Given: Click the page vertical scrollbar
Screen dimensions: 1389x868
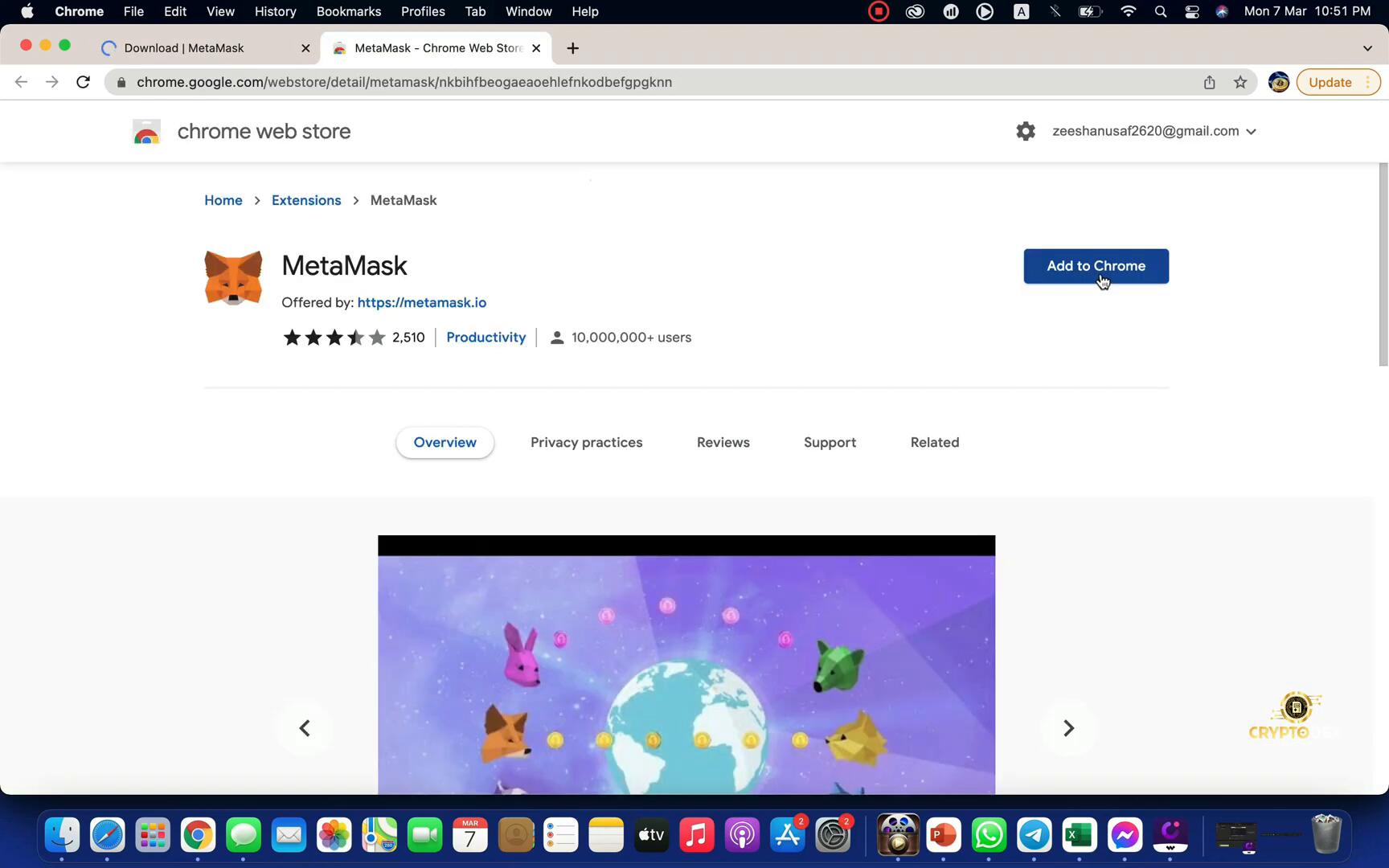Looking at the screenshot, I should tap(1383, 265).
